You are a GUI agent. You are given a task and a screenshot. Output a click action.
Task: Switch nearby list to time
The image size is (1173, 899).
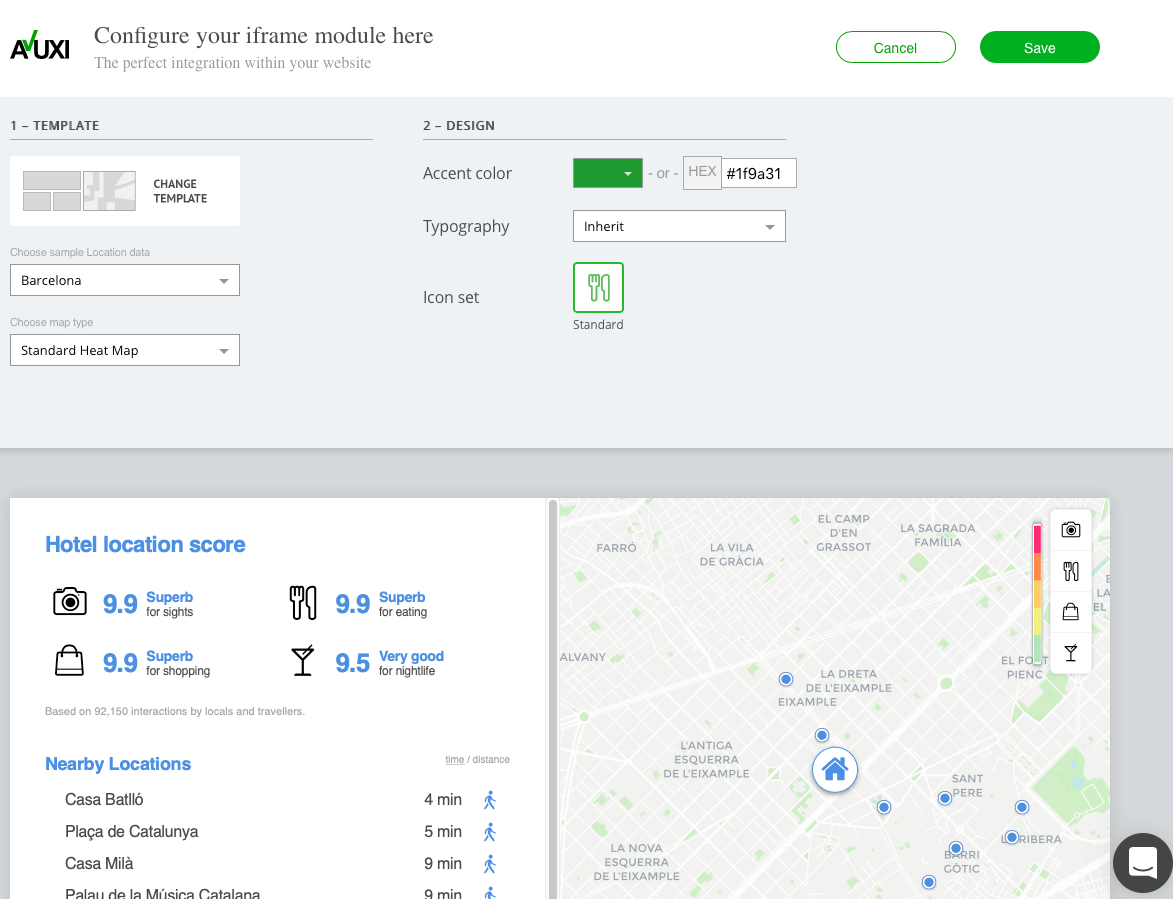point(455,759)
